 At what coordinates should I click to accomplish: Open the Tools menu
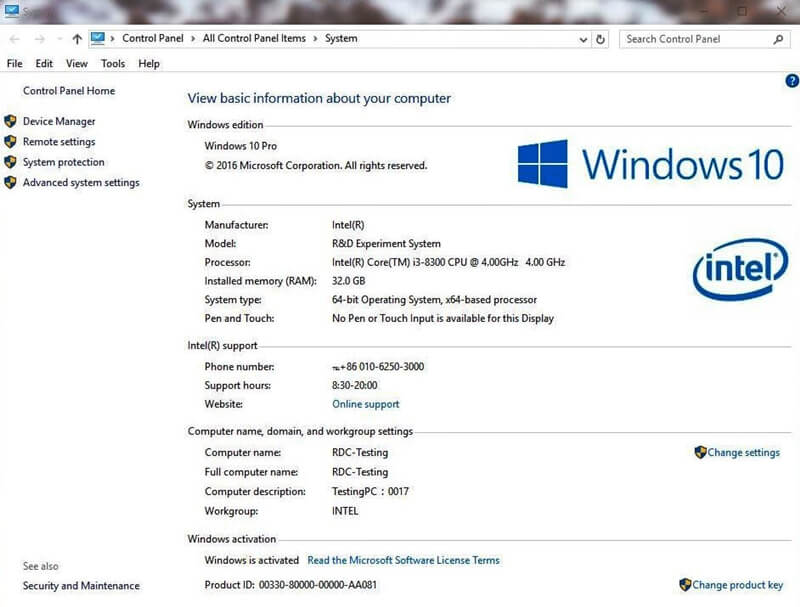tap(113, 63)
